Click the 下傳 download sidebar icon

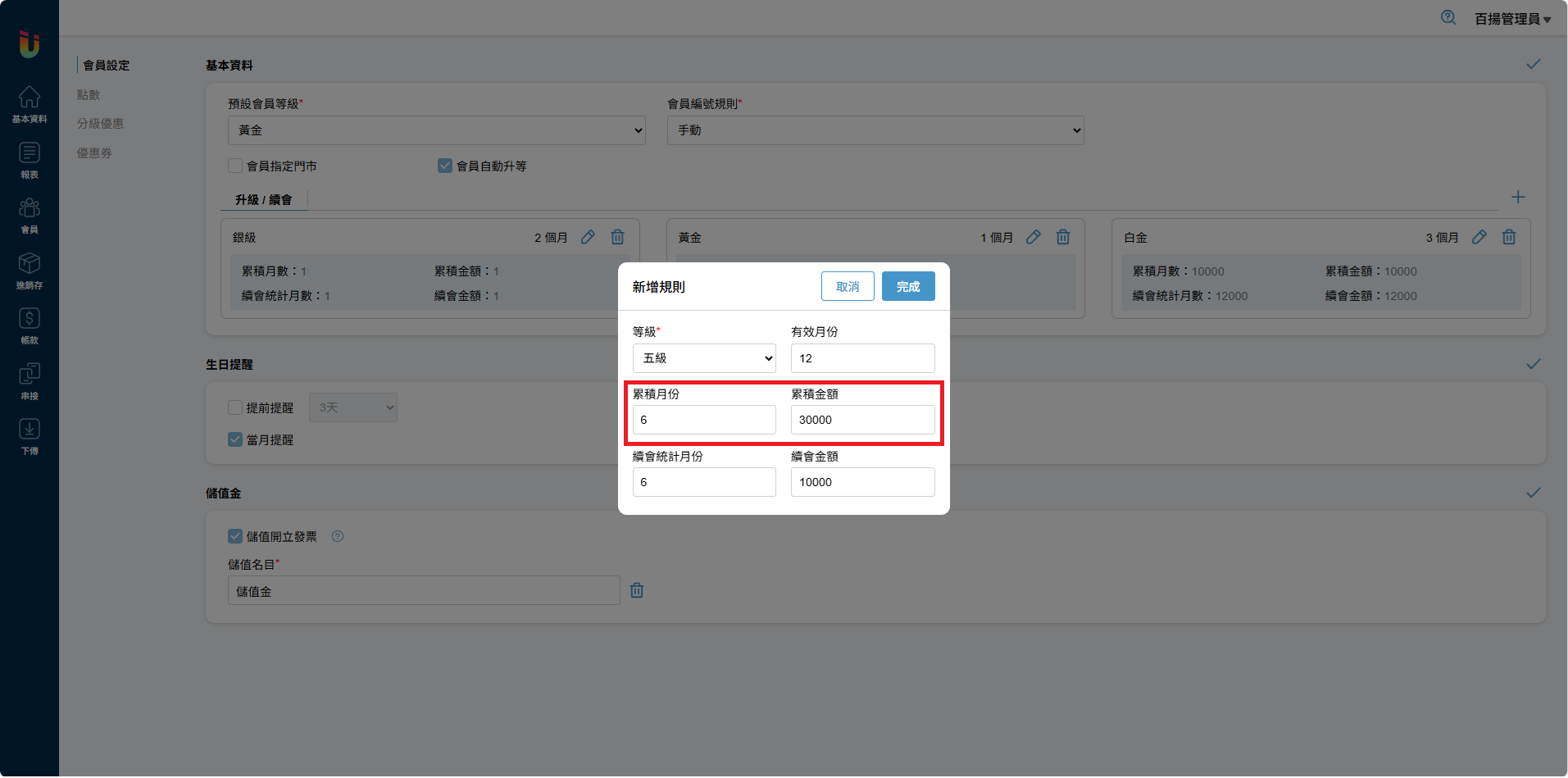[x=30, y=436]
